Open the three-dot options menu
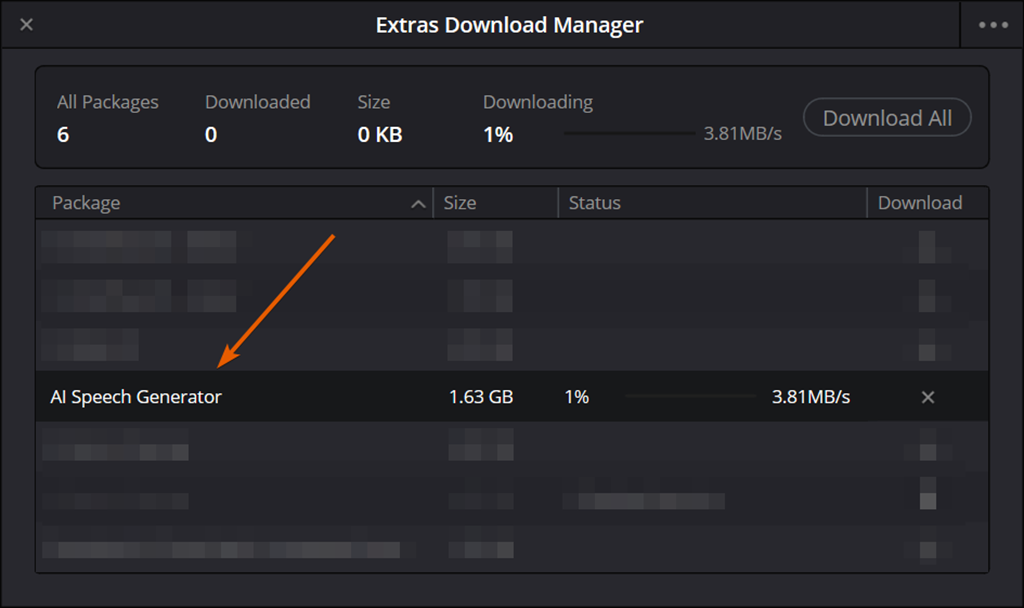The width and height of the screenshot is (1024, 608). (992, 25)
